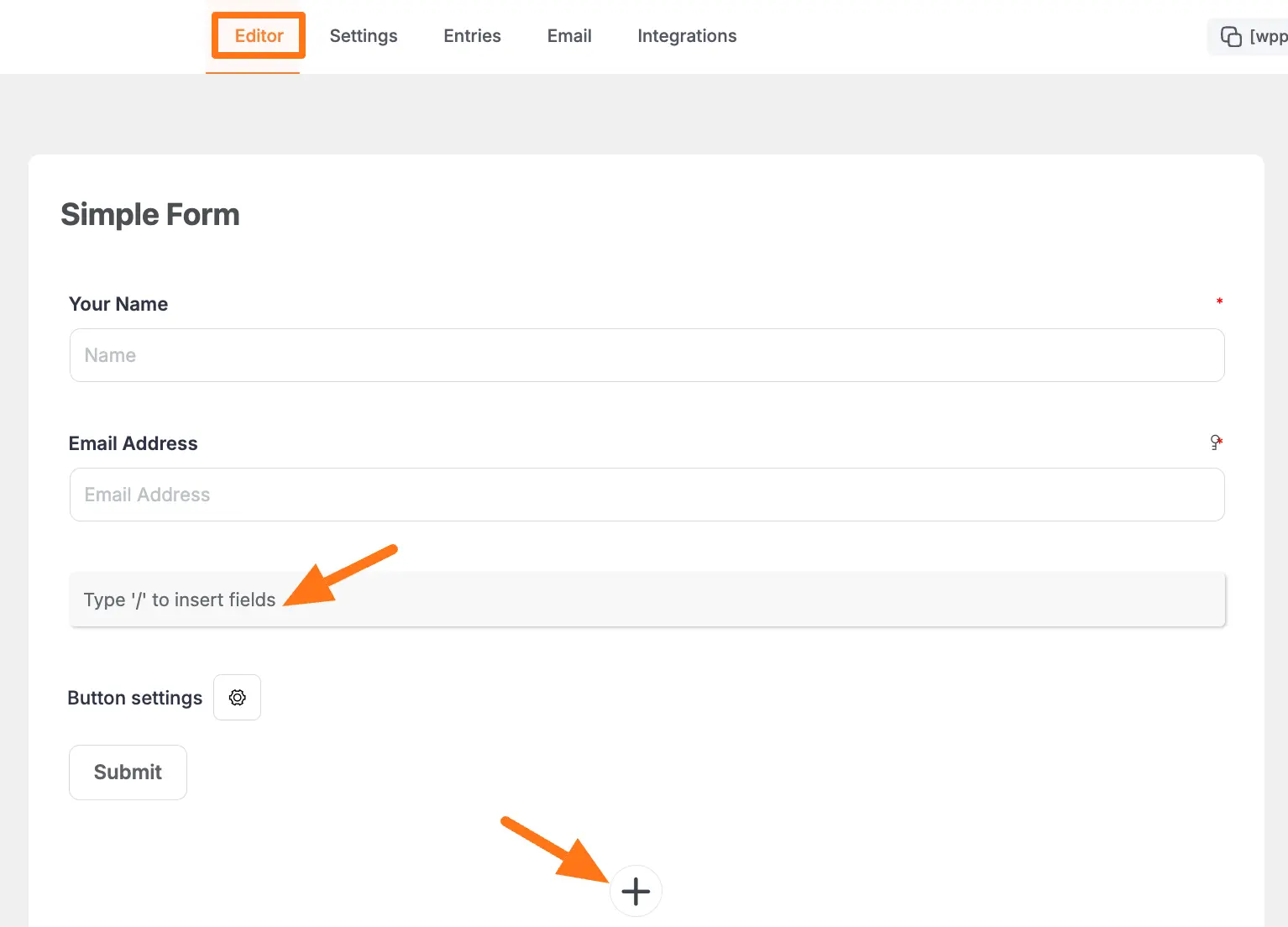Select the Submit button to edit it
Image resolution: width=1288 pixels, height=927 pixels.
(128, 772)
